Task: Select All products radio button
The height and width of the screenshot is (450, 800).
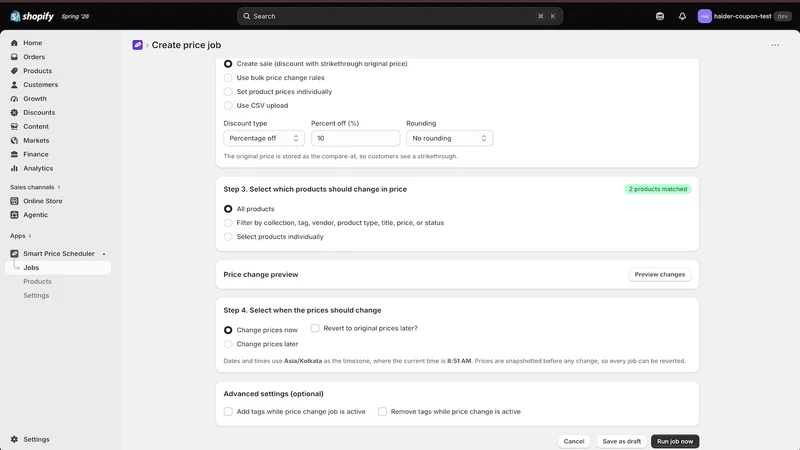Action: [x=228, y=209]
